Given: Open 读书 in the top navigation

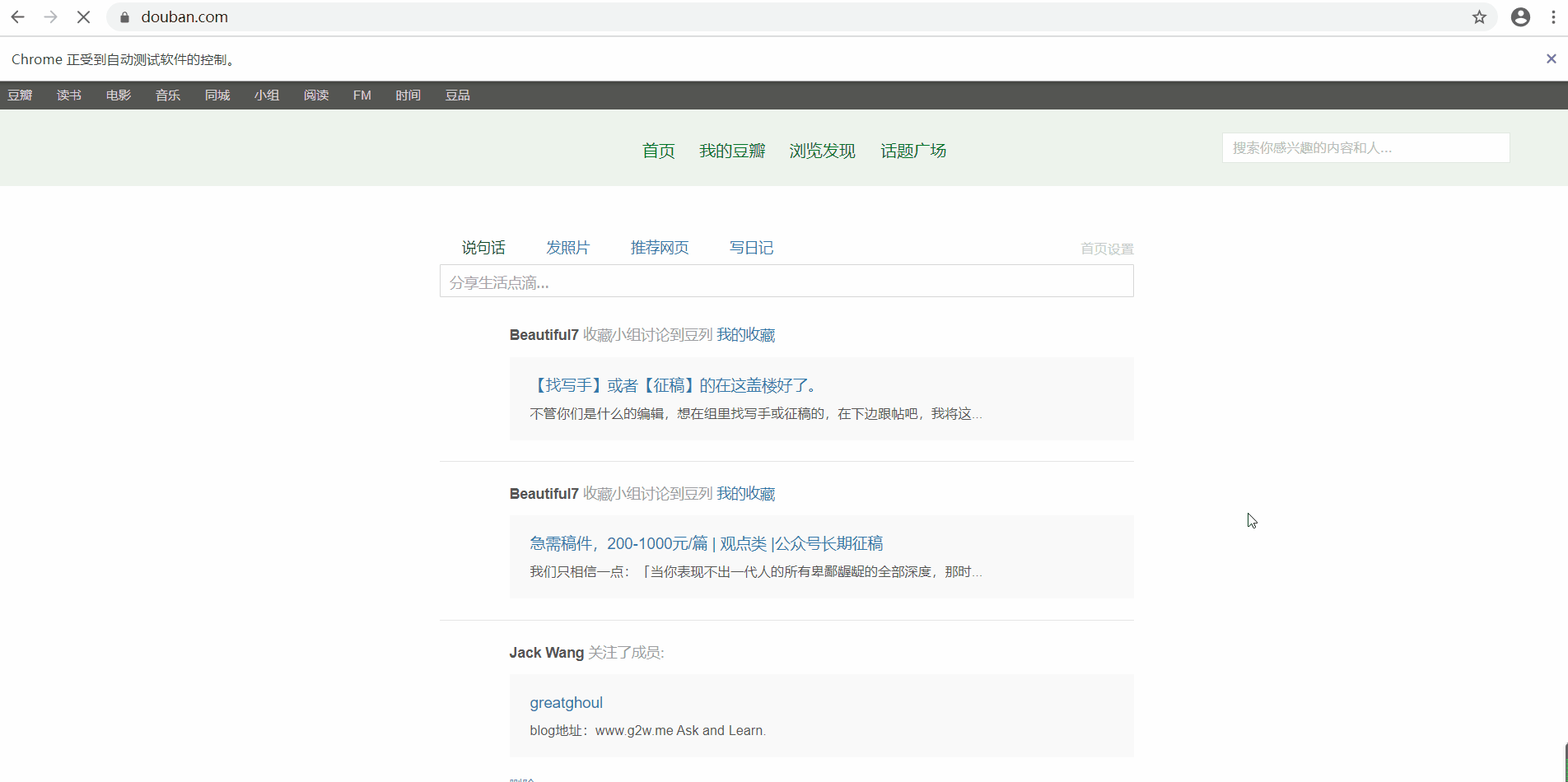Looking at the screenshot, I should (x=69, y=95).
